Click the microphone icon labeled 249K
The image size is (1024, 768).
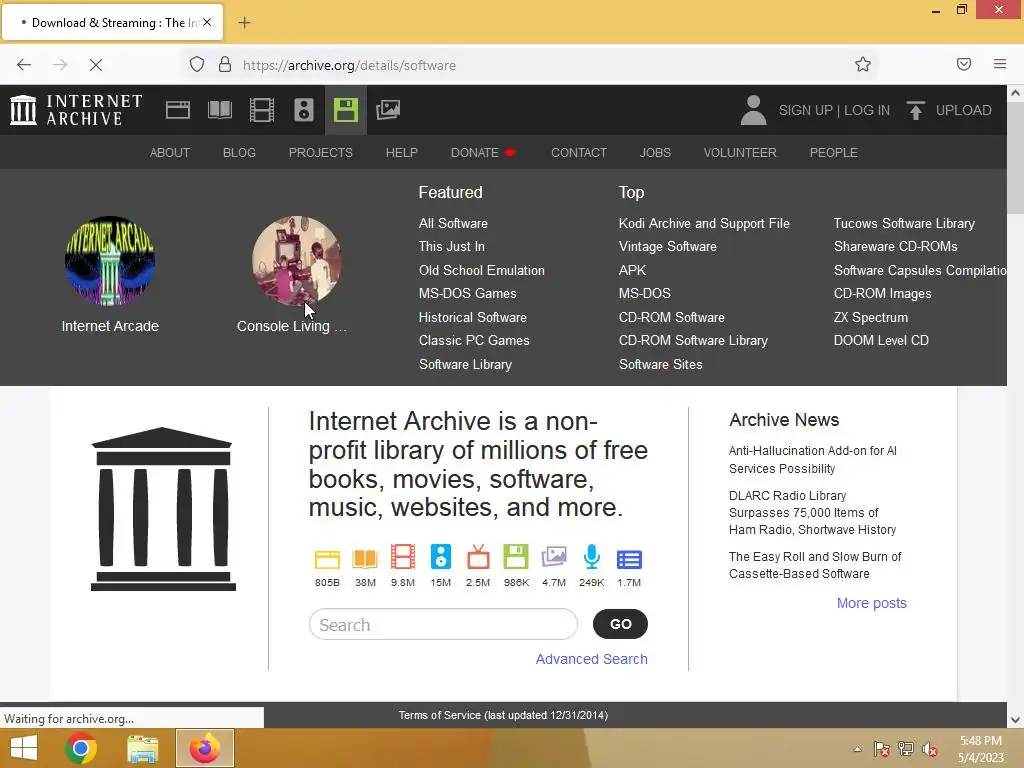coord(592,557)
